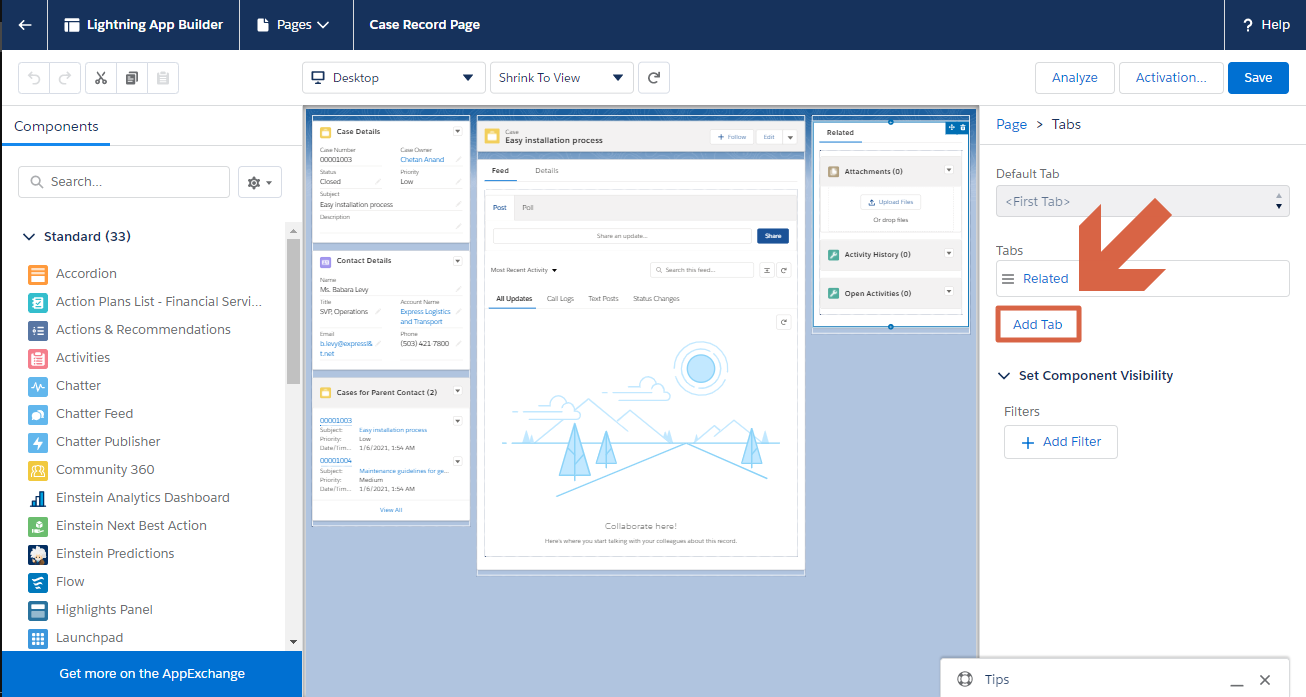Image resolution: width=1306 pixels, height=697 pixels.
Task: Click the undo icon
Action: (34, 78)
